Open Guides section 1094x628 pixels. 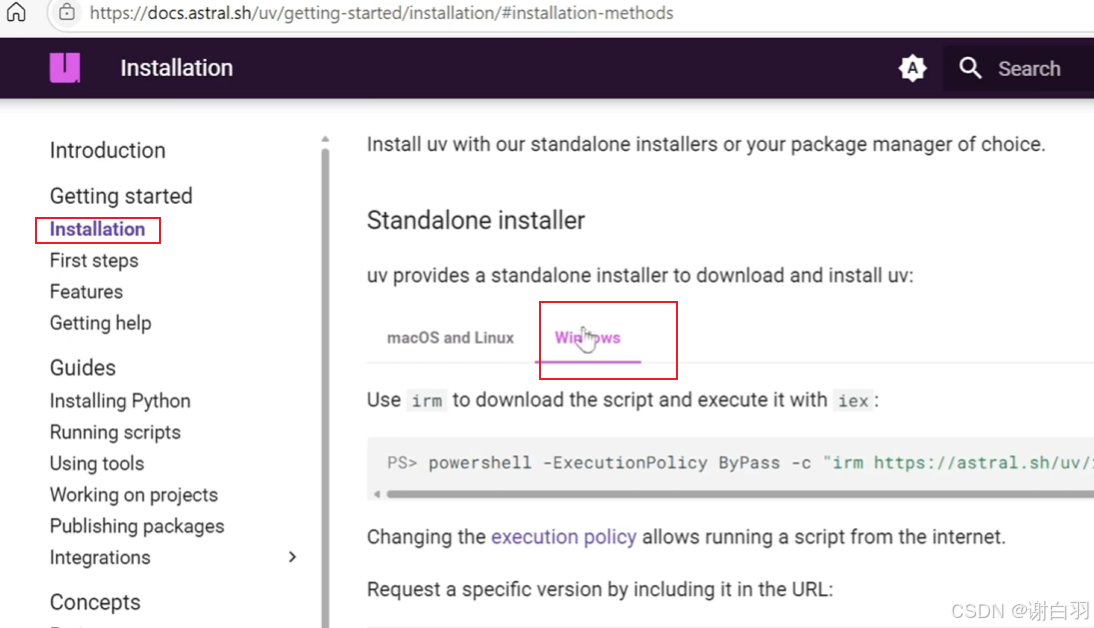tap(82, 368)
